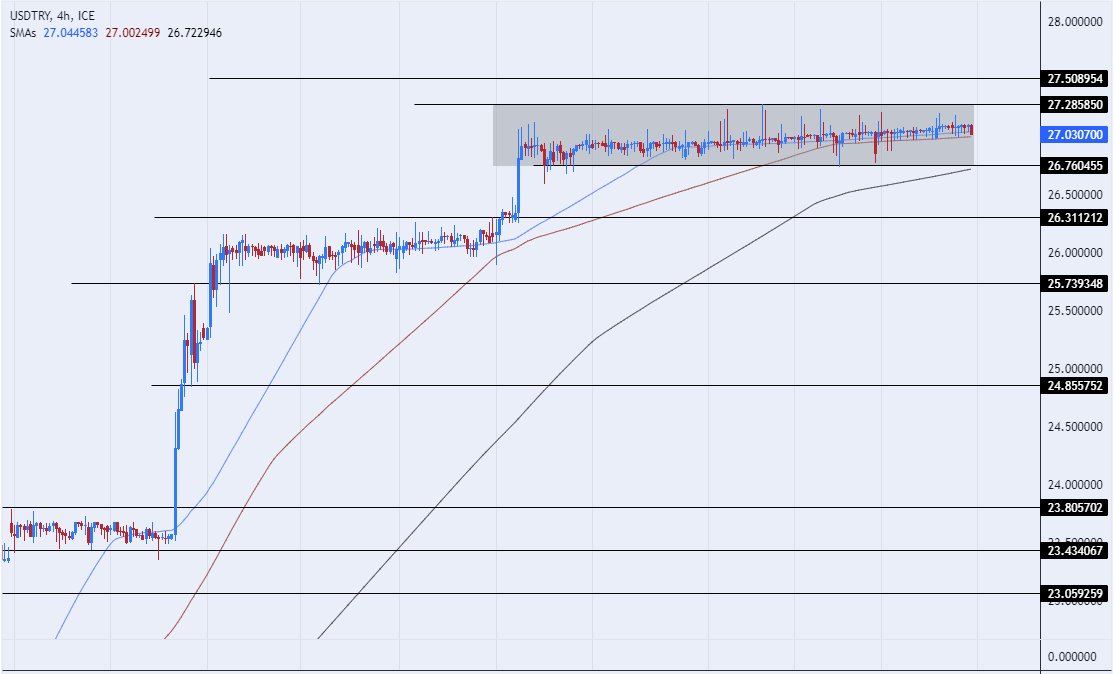The width and height of the screenshot is (1115, 674).
Task: Click the 26.000000 axis tick label
Action: pos(1074,253)
